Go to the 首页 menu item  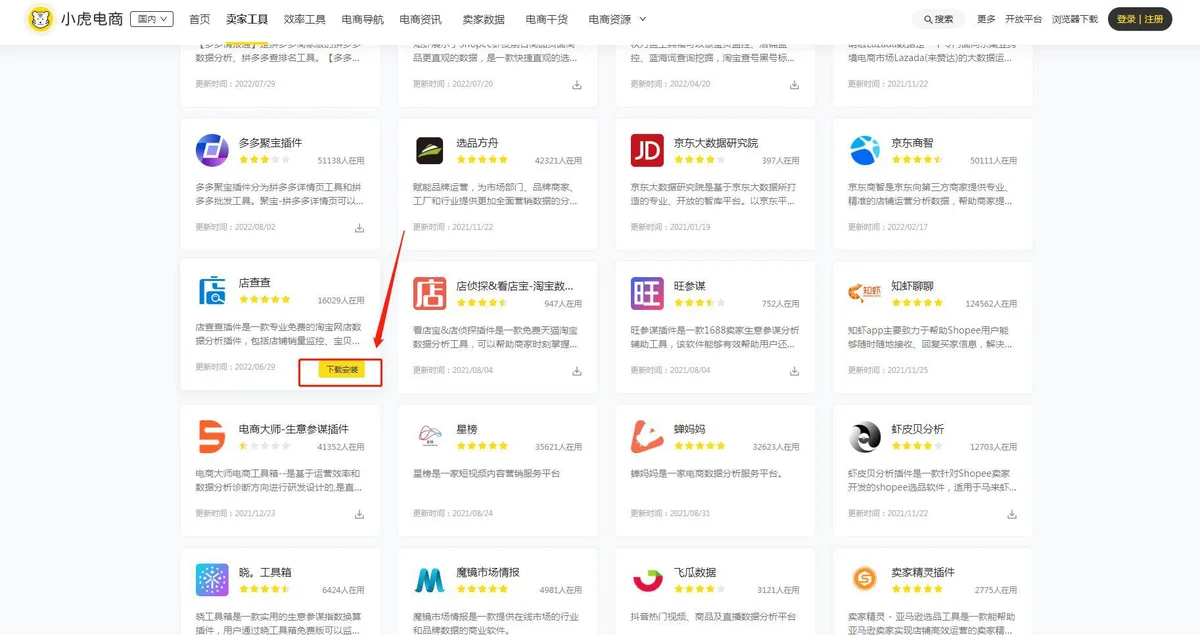tap(200, 19)
